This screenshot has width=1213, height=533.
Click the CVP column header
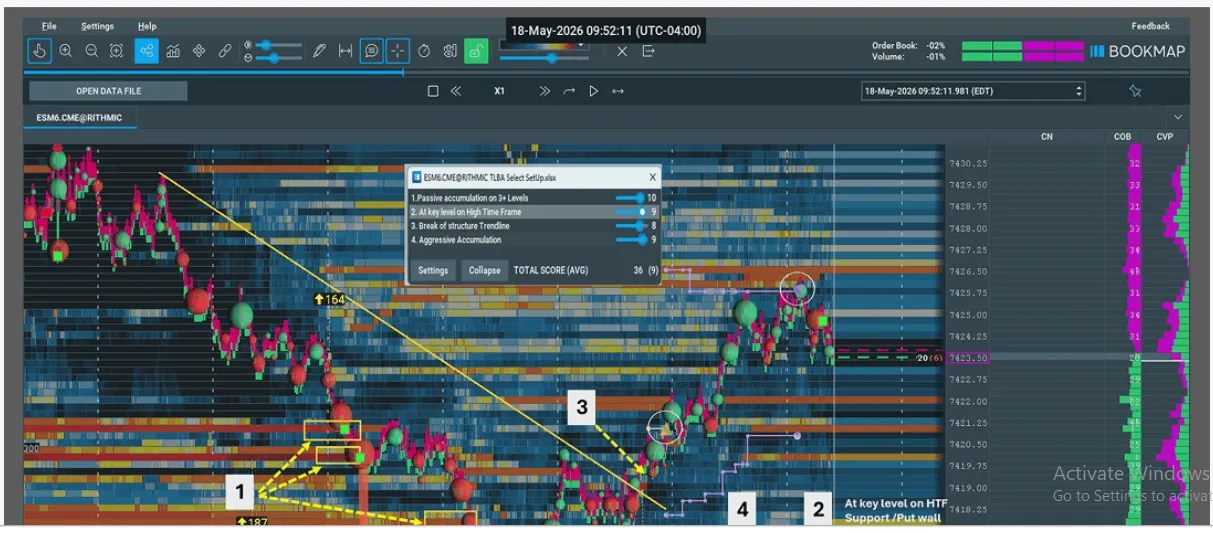[x=1165, y=136]
